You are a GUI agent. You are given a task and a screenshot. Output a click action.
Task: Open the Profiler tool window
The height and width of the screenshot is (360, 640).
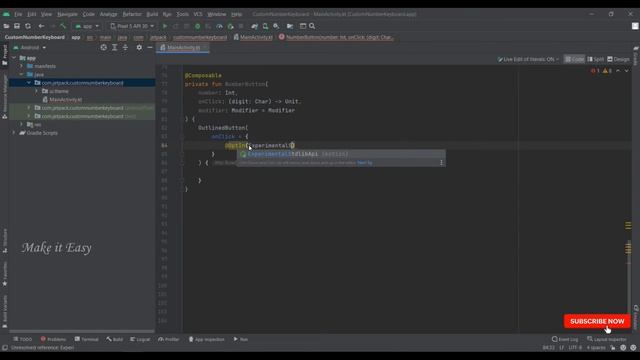pos(169,339)
